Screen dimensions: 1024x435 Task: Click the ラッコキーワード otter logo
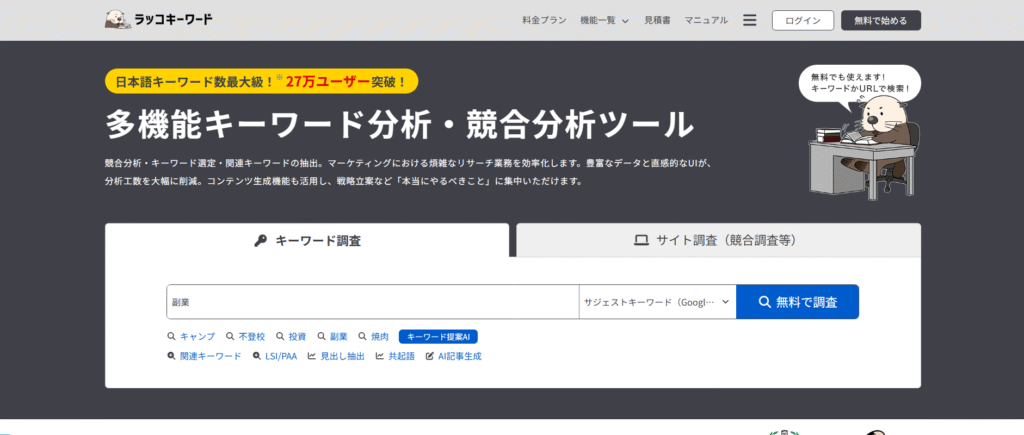coord(159,20)
